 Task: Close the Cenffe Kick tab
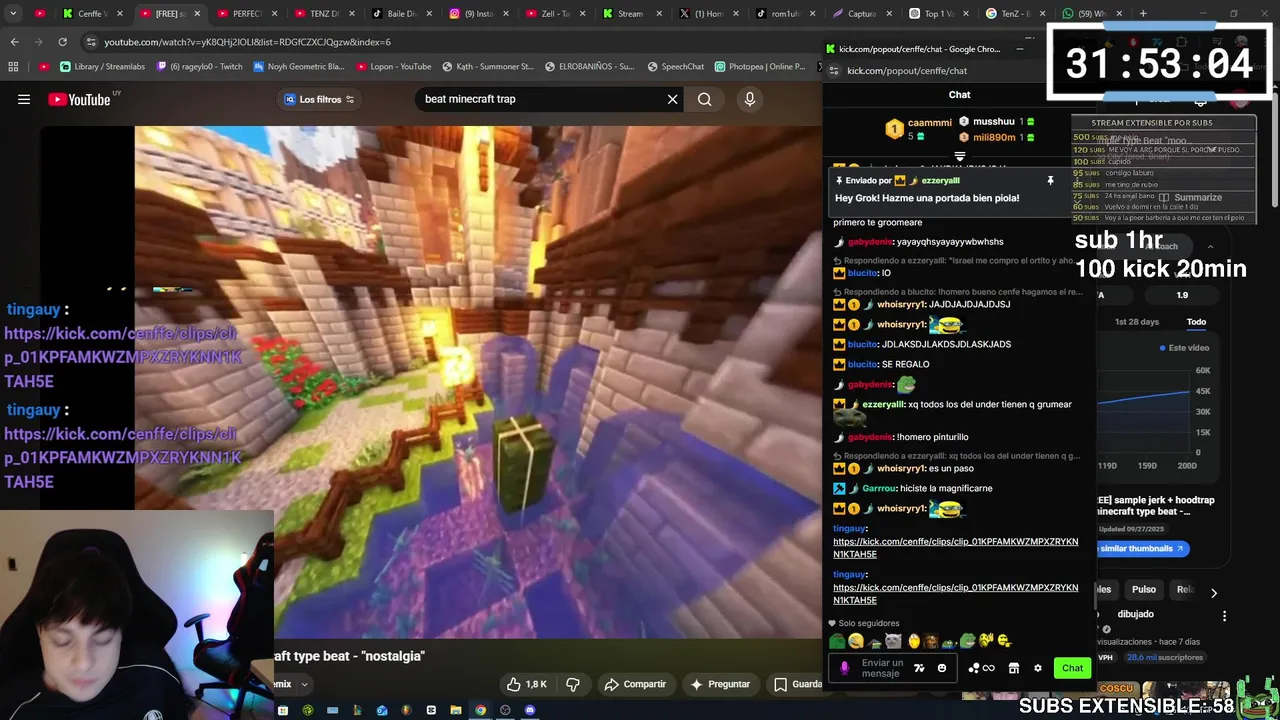point(118,13)
